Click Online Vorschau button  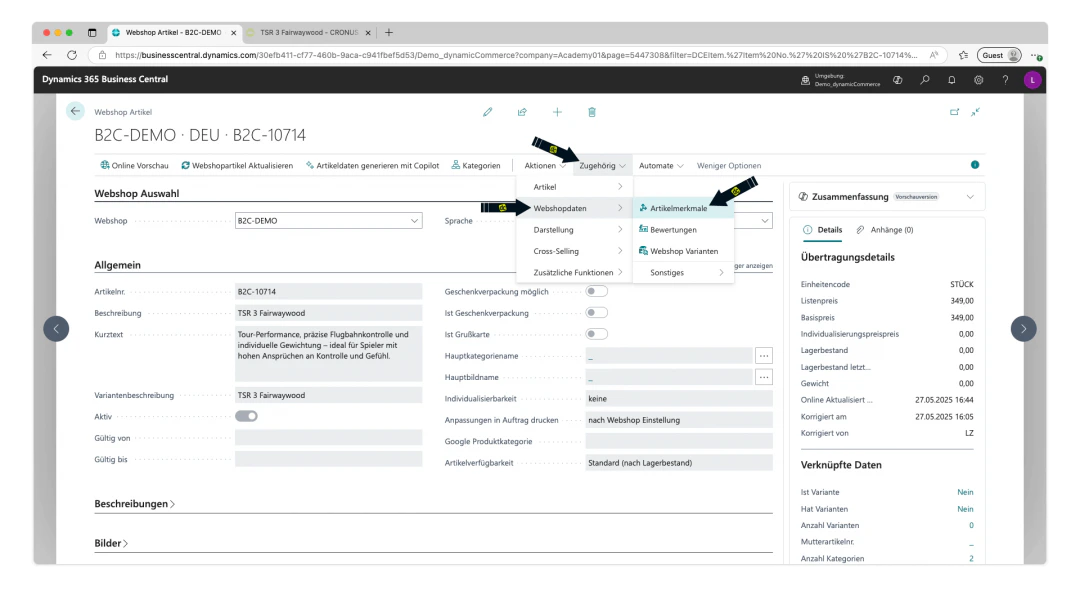[134, 165]
